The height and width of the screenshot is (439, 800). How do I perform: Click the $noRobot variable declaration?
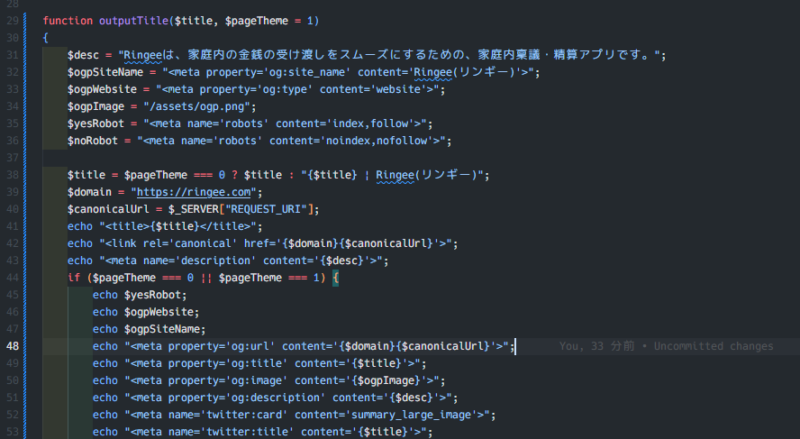point(94,140)
